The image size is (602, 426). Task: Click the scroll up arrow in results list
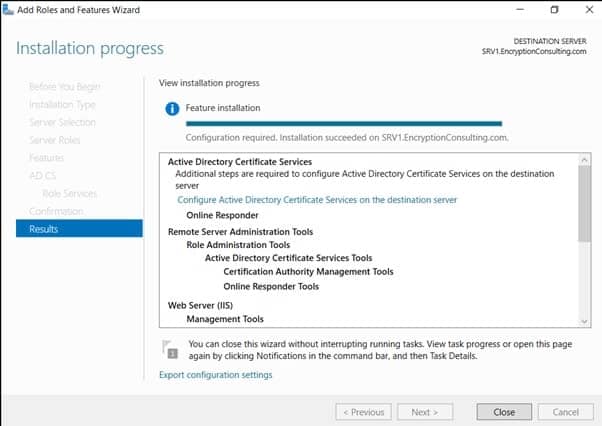(x=584, y=159)
